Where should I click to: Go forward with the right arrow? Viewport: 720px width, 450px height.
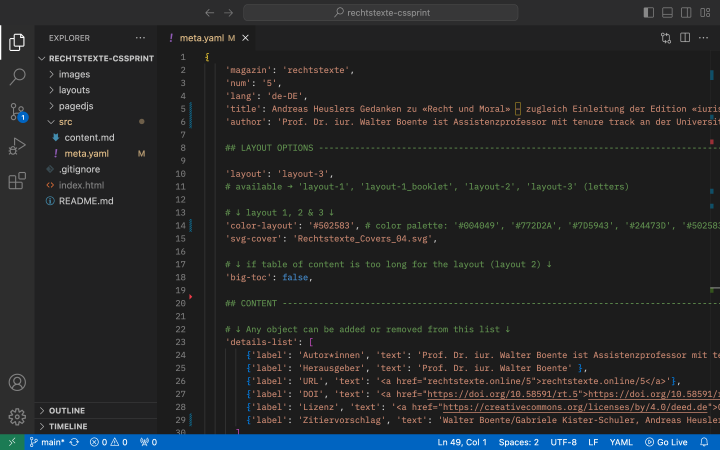click(x=228, y=13)
